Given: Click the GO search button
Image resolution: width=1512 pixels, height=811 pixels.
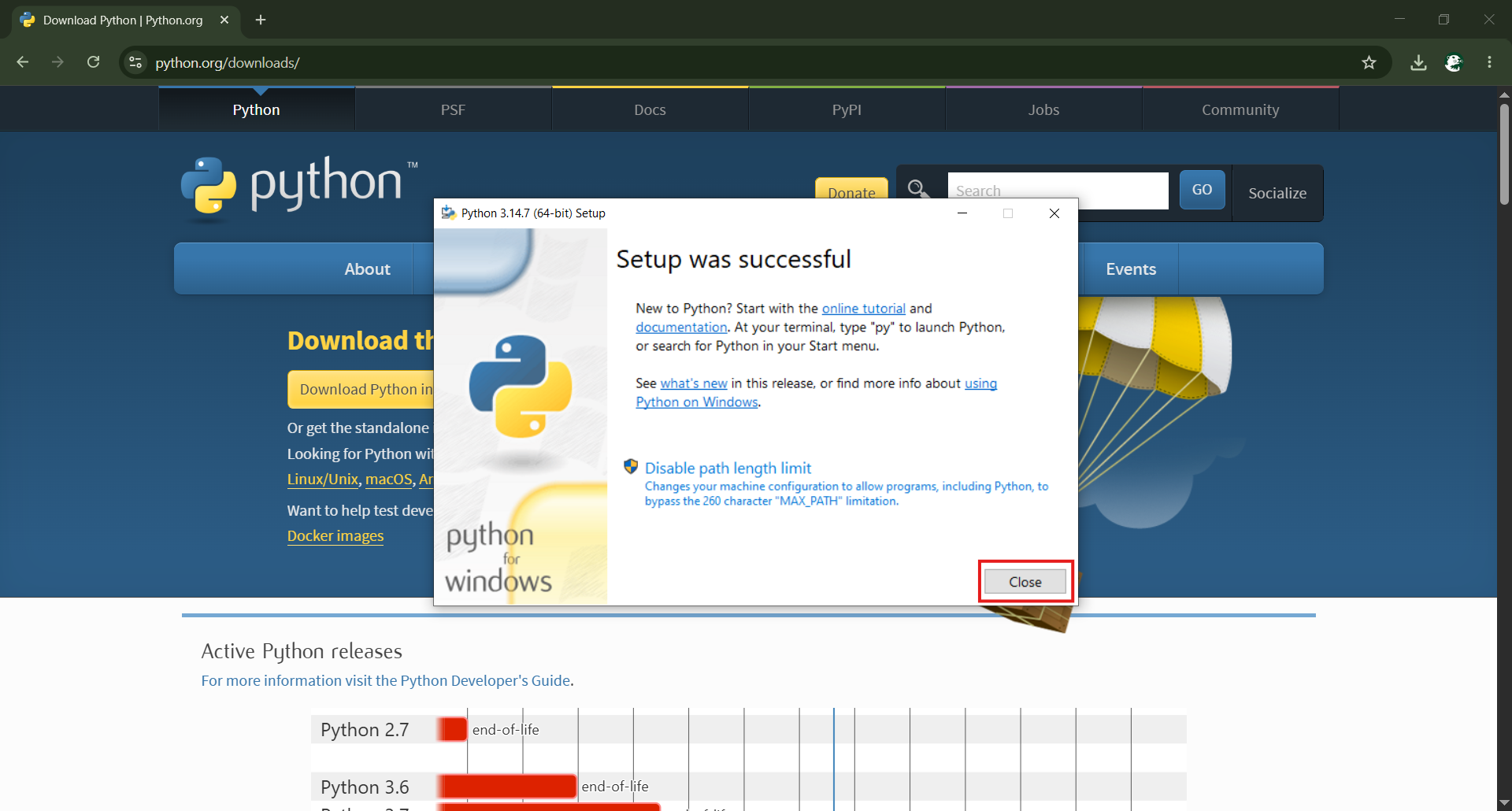Looking at the screenshot, I should (x=1202, y=190).
